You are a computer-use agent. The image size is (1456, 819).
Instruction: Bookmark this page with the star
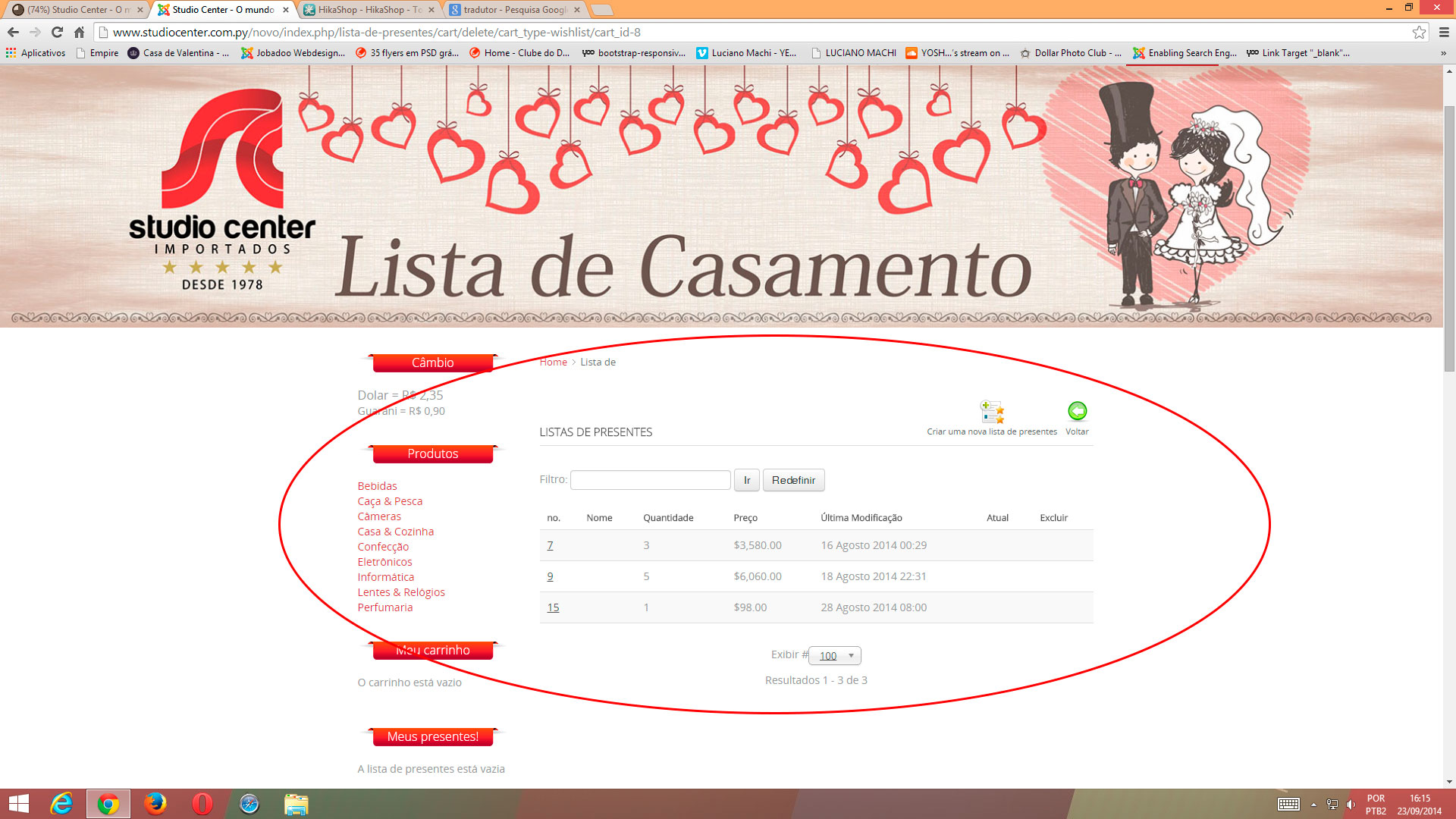[x=1419, y=32]
